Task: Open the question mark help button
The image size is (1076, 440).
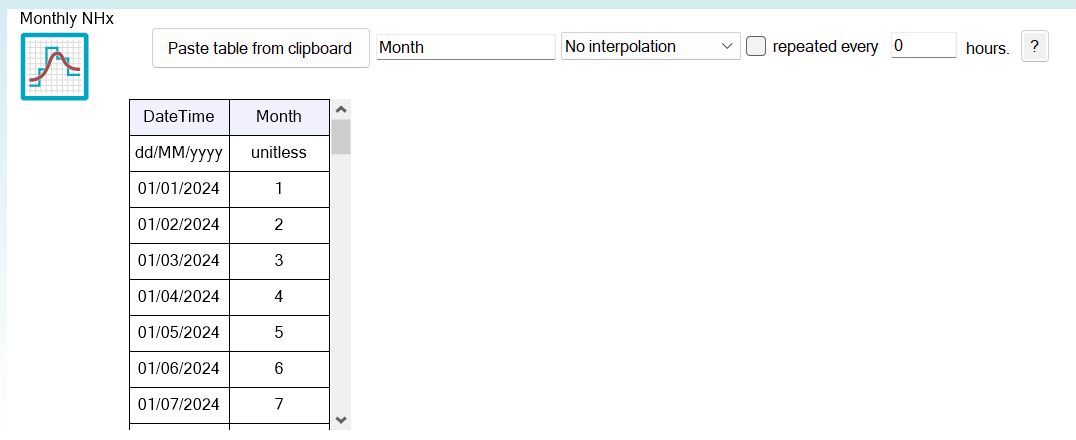Action: tap(1034, 46)
